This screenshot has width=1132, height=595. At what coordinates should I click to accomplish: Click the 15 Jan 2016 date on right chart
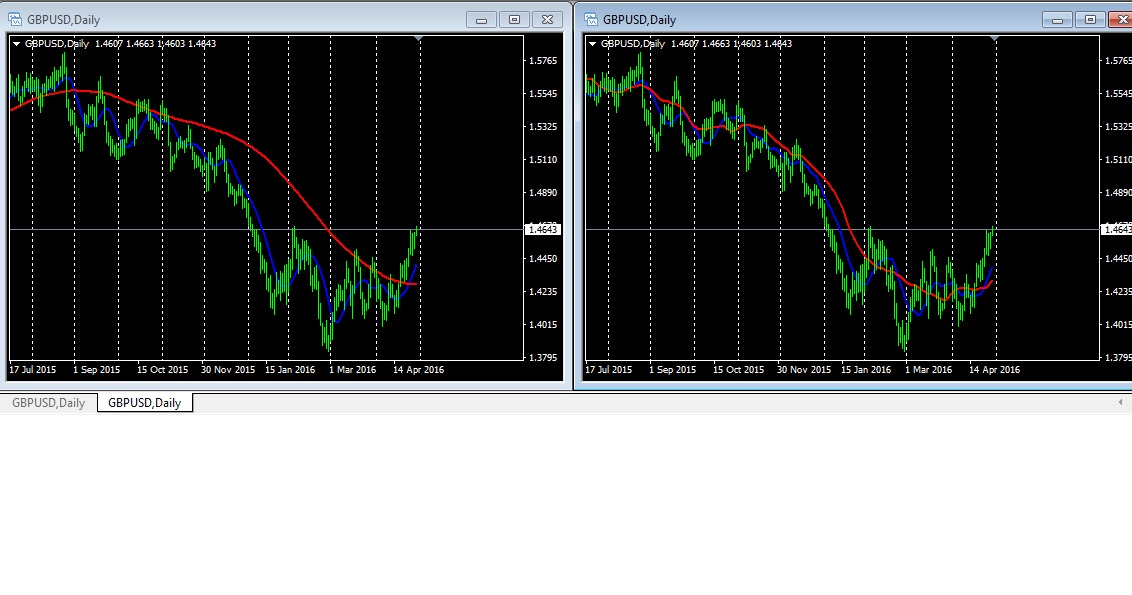point(866,370)
